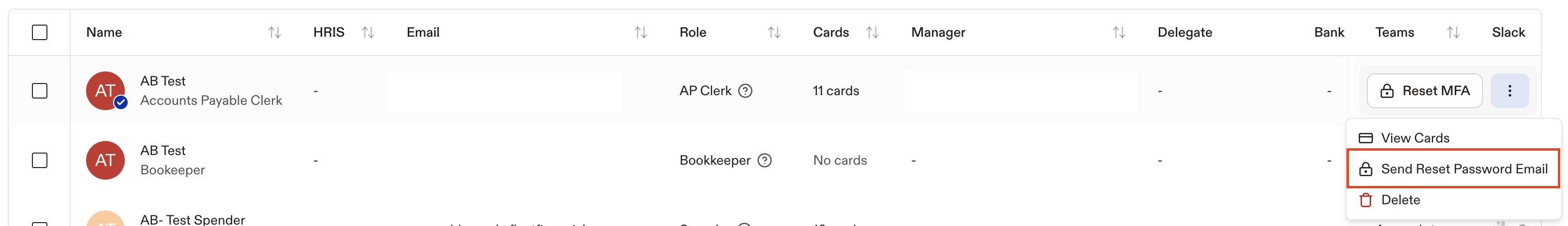Toggle the select-all checkbox in the header

click(40, 32)
